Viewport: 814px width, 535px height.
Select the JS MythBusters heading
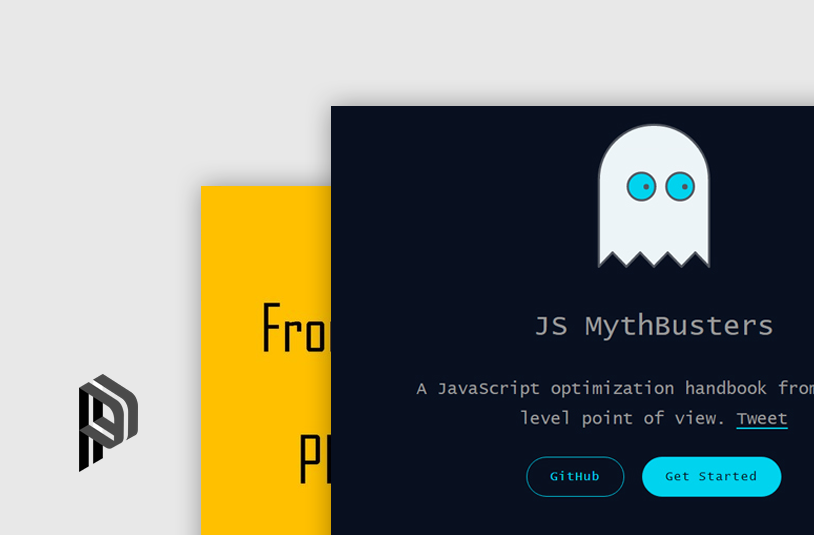[654, 326]
